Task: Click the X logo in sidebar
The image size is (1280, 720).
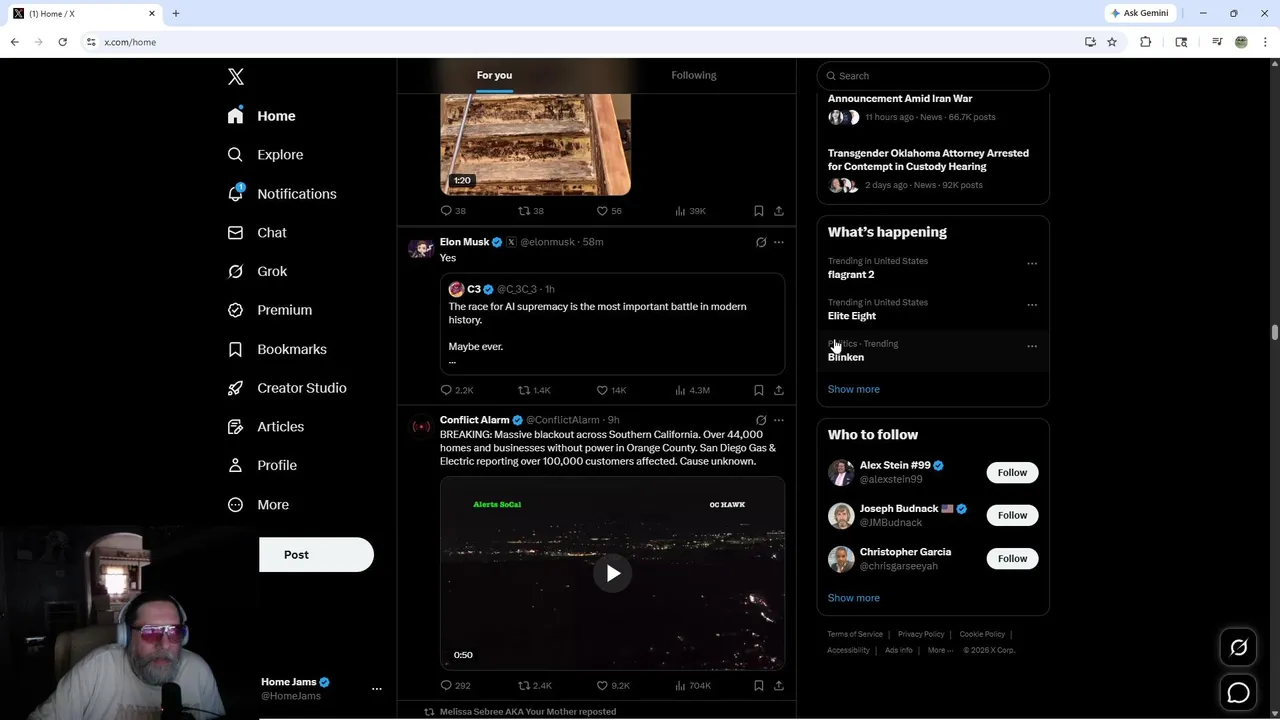Action: click(x=236, y=77)
